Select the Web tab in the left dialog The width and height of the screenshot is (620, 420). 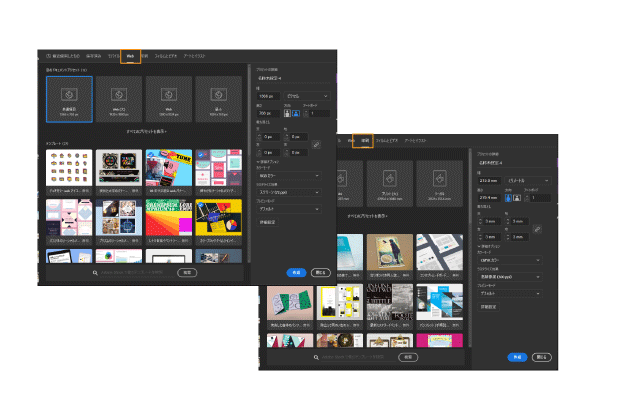130,57
